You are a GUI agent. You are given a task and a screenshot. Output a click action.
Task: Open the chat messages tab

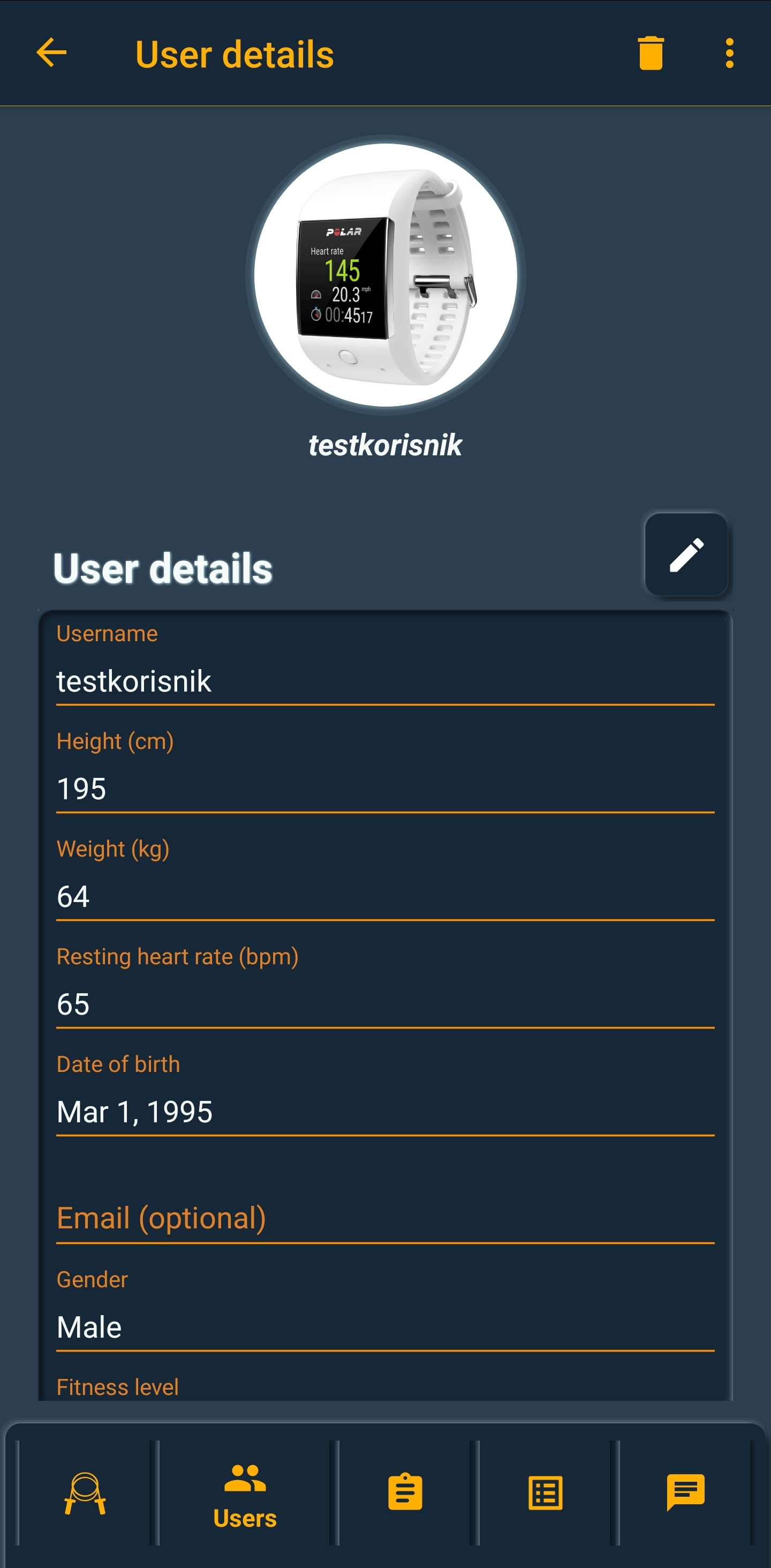pos(686,1493)
